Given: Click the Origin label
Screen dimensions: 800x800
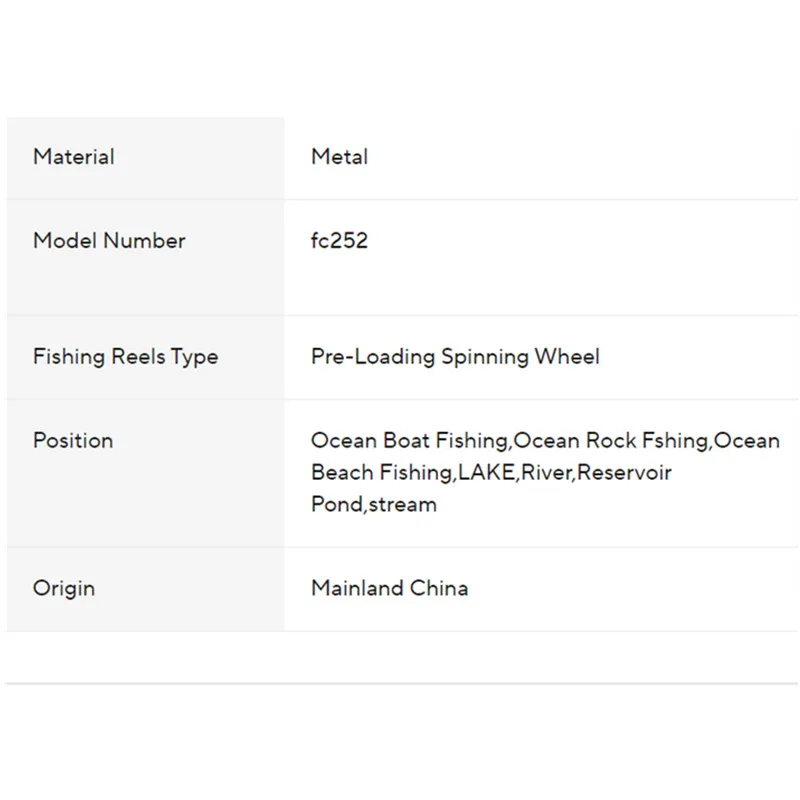Looking at the screenshot, I should point(65,588).
